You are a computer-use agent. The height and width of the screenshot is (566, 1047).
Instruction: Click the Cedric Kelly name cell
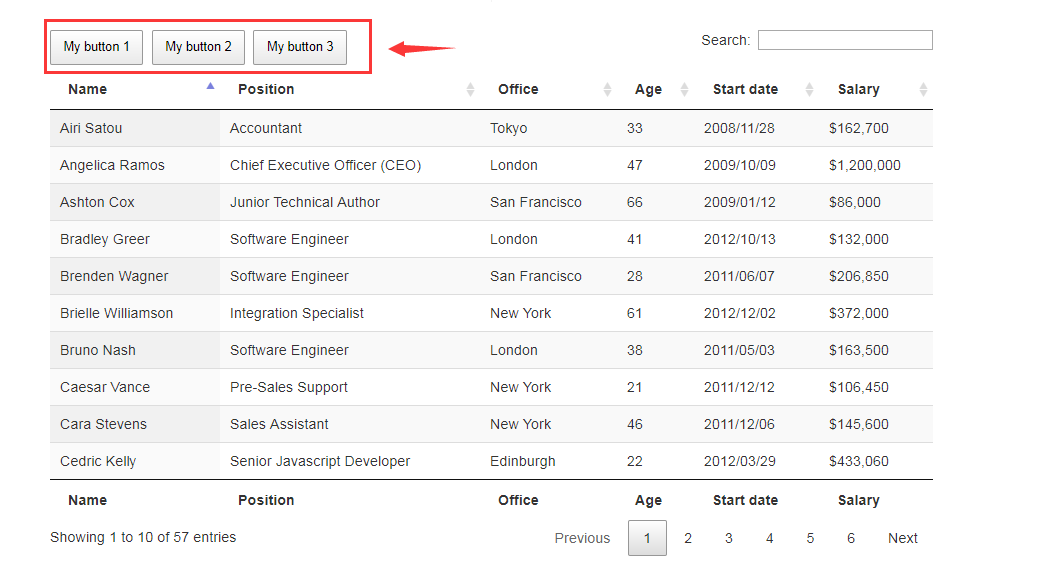tap(98, 461)
